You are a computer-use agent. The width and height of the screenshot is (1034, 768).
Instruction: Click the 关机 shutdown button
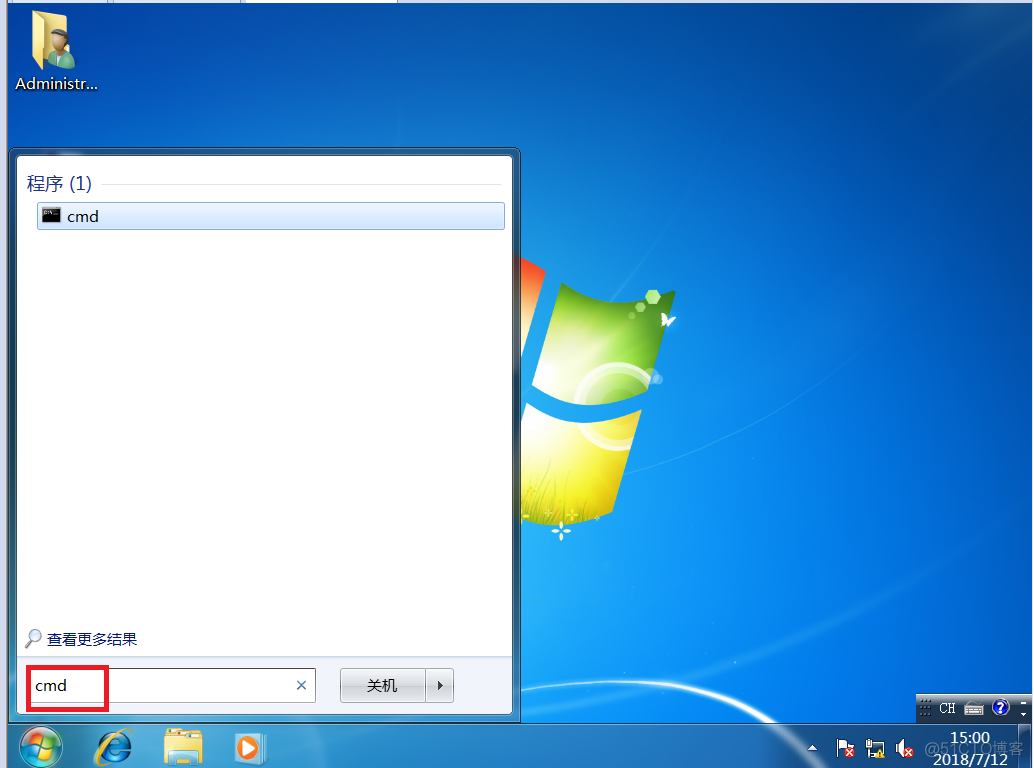382,686
